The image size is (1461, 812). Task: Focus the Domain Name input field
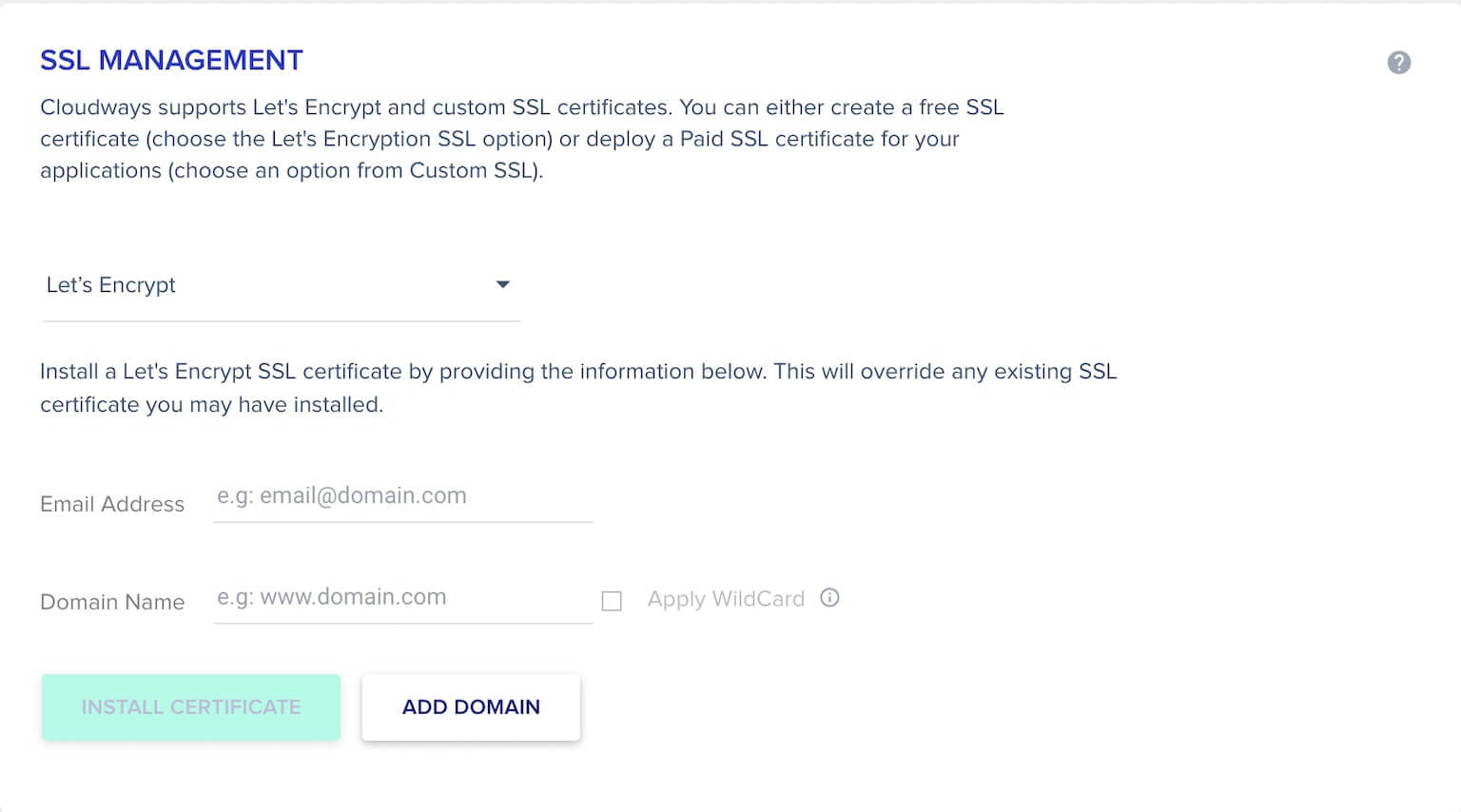tap(403, 598)
